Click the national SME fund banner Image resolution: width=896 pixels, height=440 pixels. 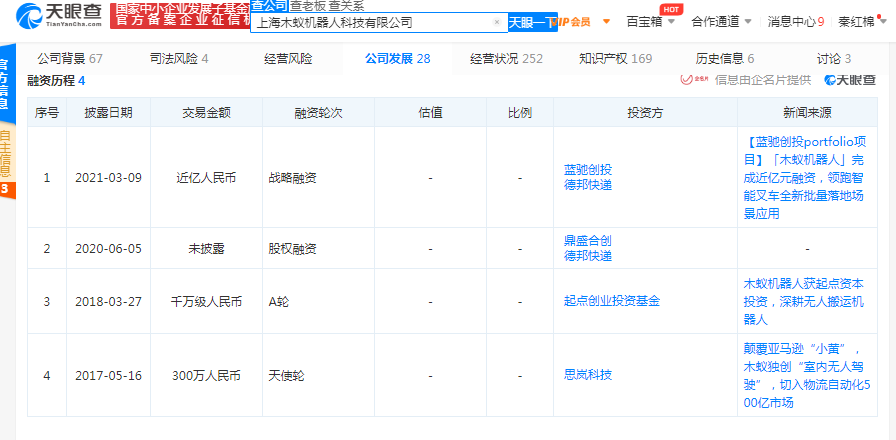tap(179, 15)
